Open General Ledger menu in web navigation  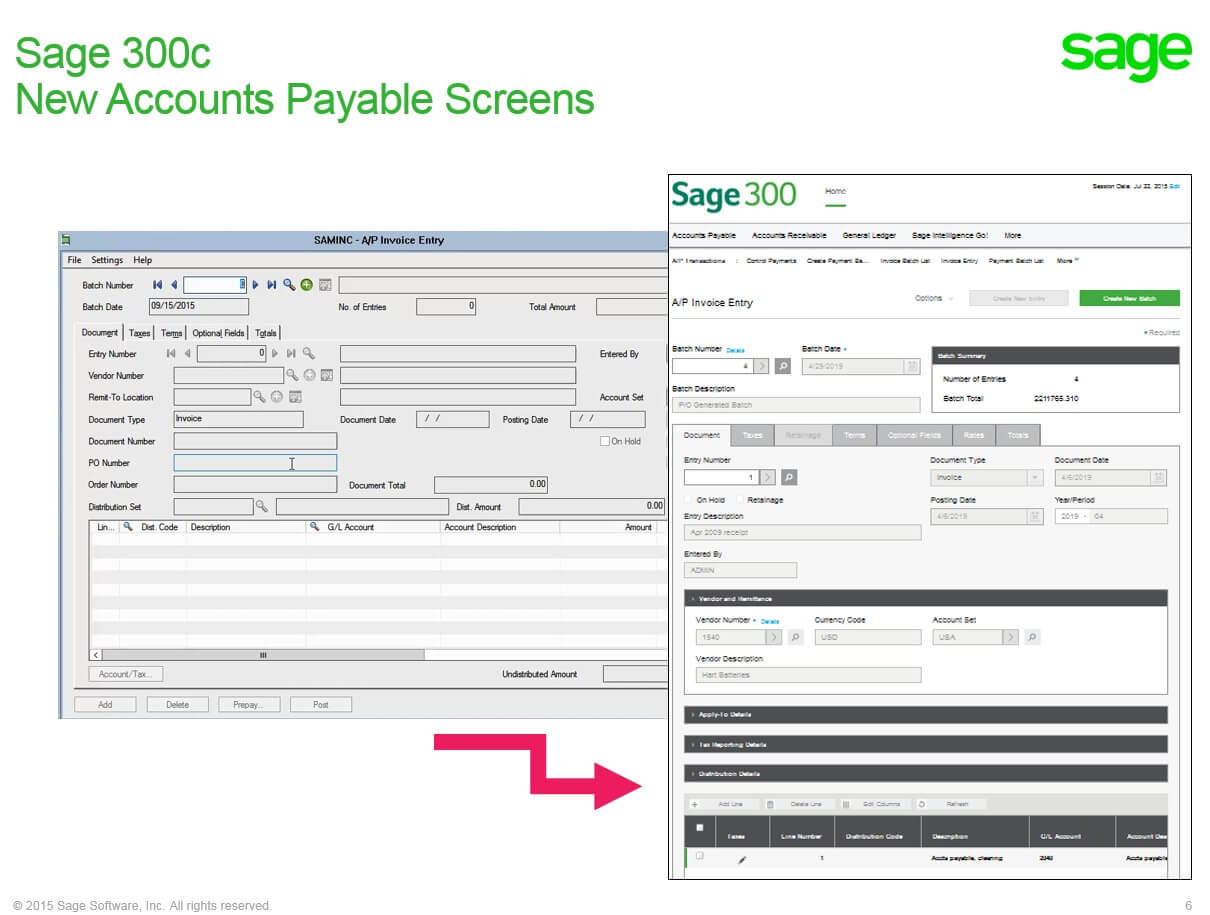pos(869,235)
